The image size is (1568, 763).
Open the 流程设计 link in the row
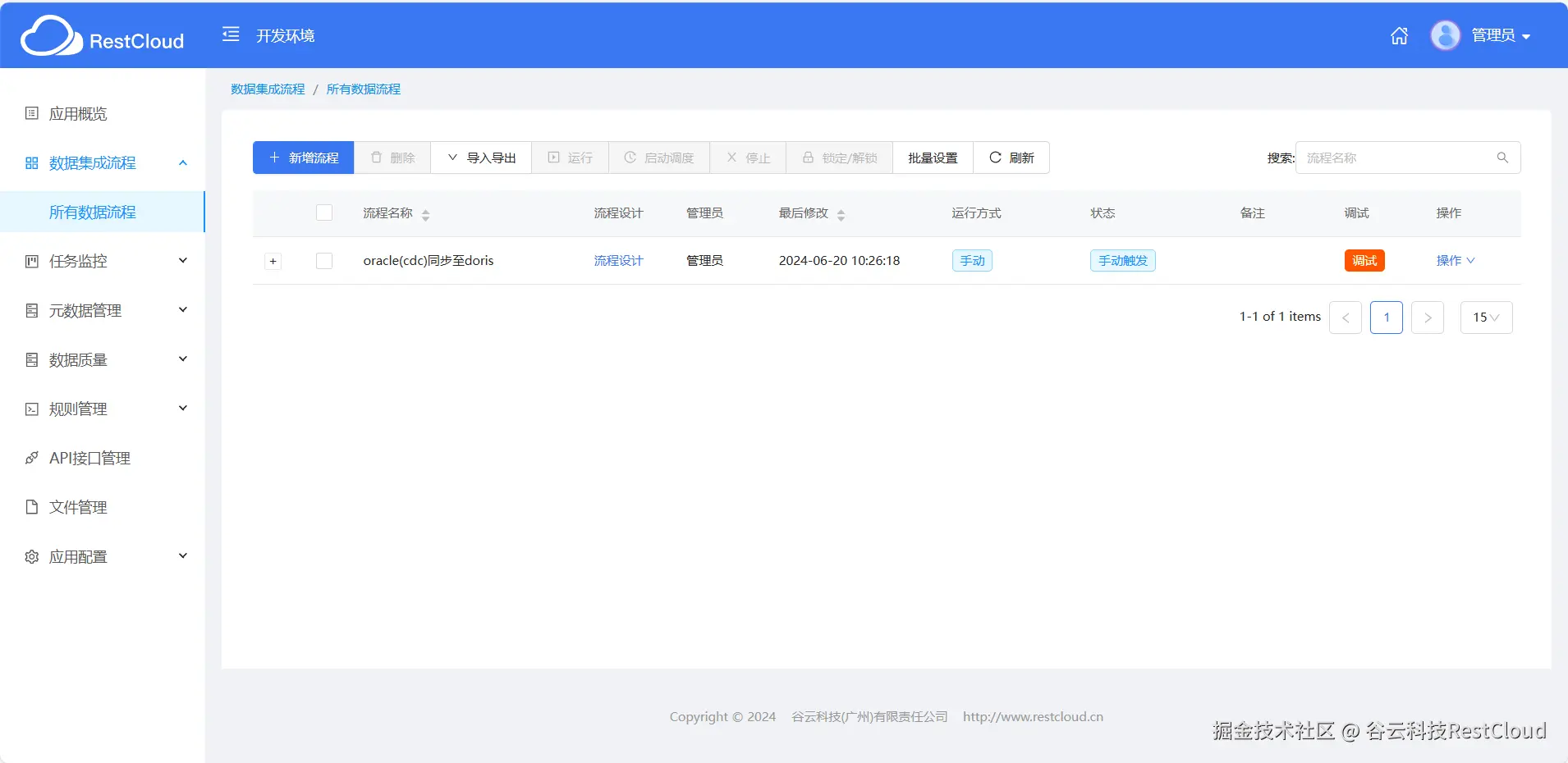pyautogui.click(x=618, y=260)
